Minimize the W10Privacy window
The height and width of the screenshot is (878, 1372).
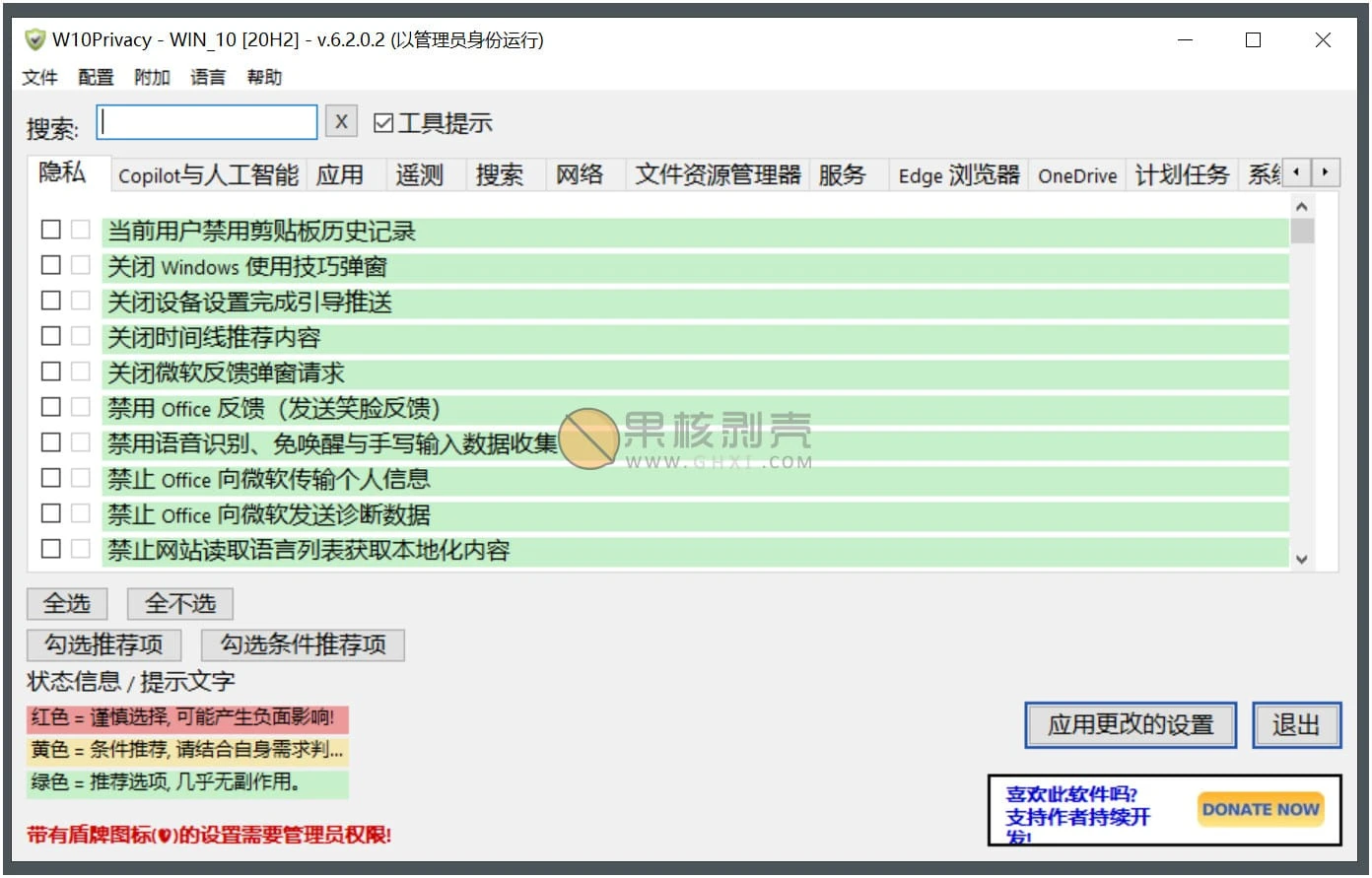click(x=1185, y=40)
